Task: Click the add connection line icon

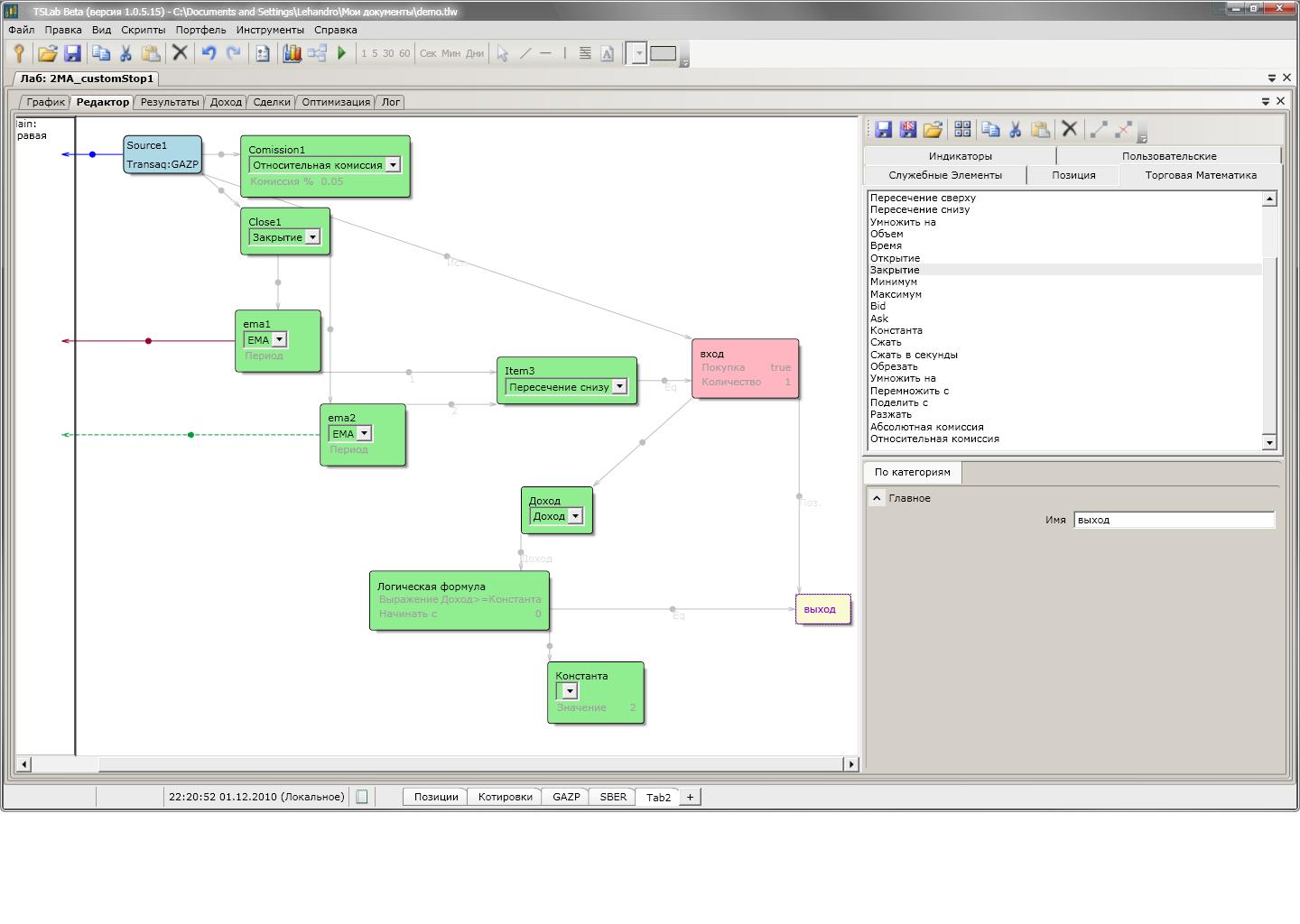Action: tap(1099, 129)
